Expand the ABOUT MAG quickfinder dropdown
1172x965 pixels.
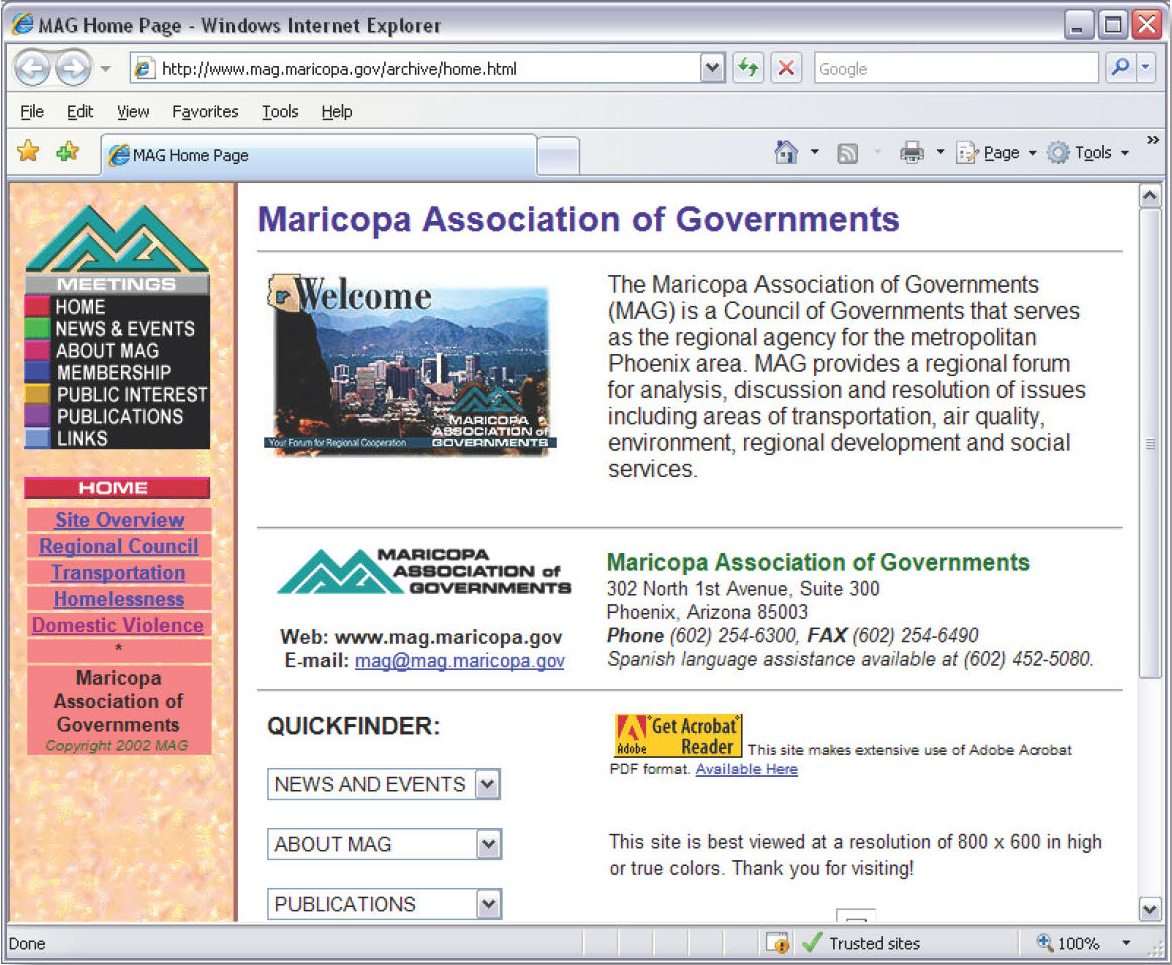(488, 845)
